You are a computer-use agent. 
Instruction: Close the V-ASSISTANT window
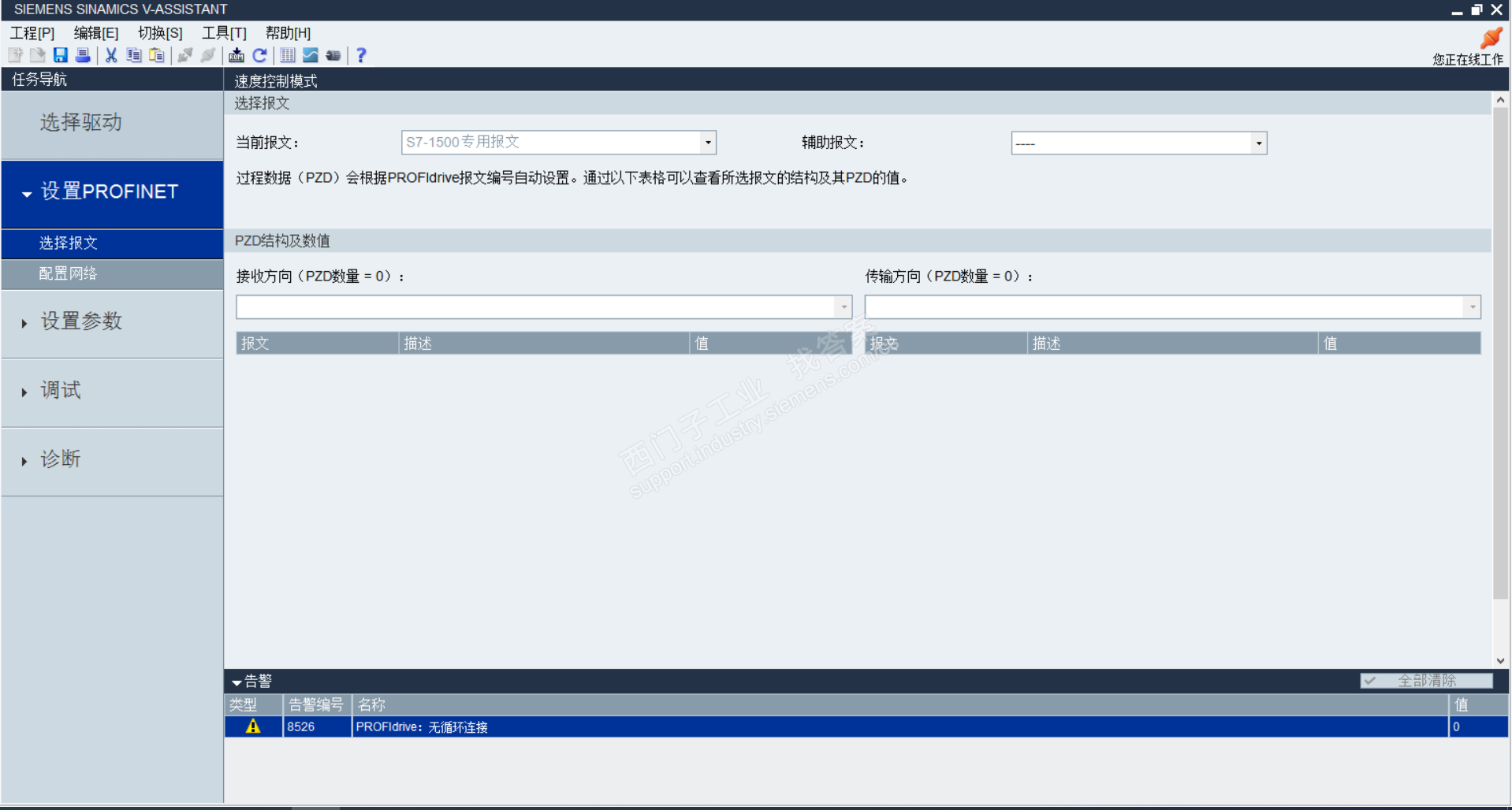1496,10
